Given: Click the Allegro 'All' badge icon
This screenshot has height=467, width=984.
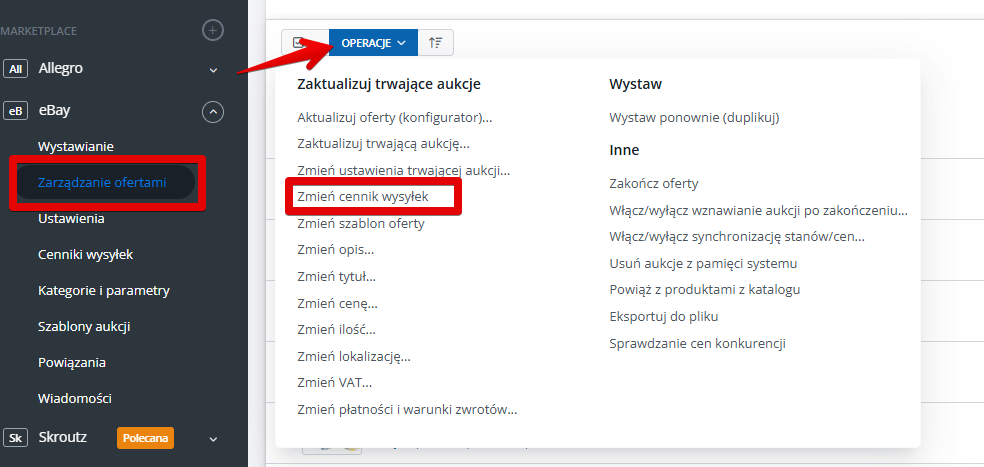Looking at the screenshot, I should point(16,69).
